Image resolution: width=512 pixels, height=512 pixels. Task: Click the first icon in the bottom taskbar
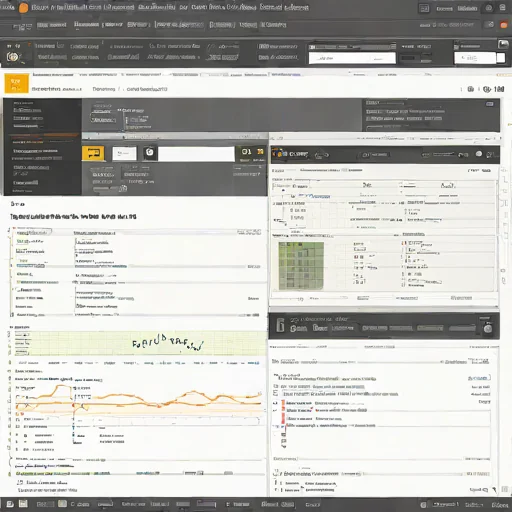coord(10,504)
